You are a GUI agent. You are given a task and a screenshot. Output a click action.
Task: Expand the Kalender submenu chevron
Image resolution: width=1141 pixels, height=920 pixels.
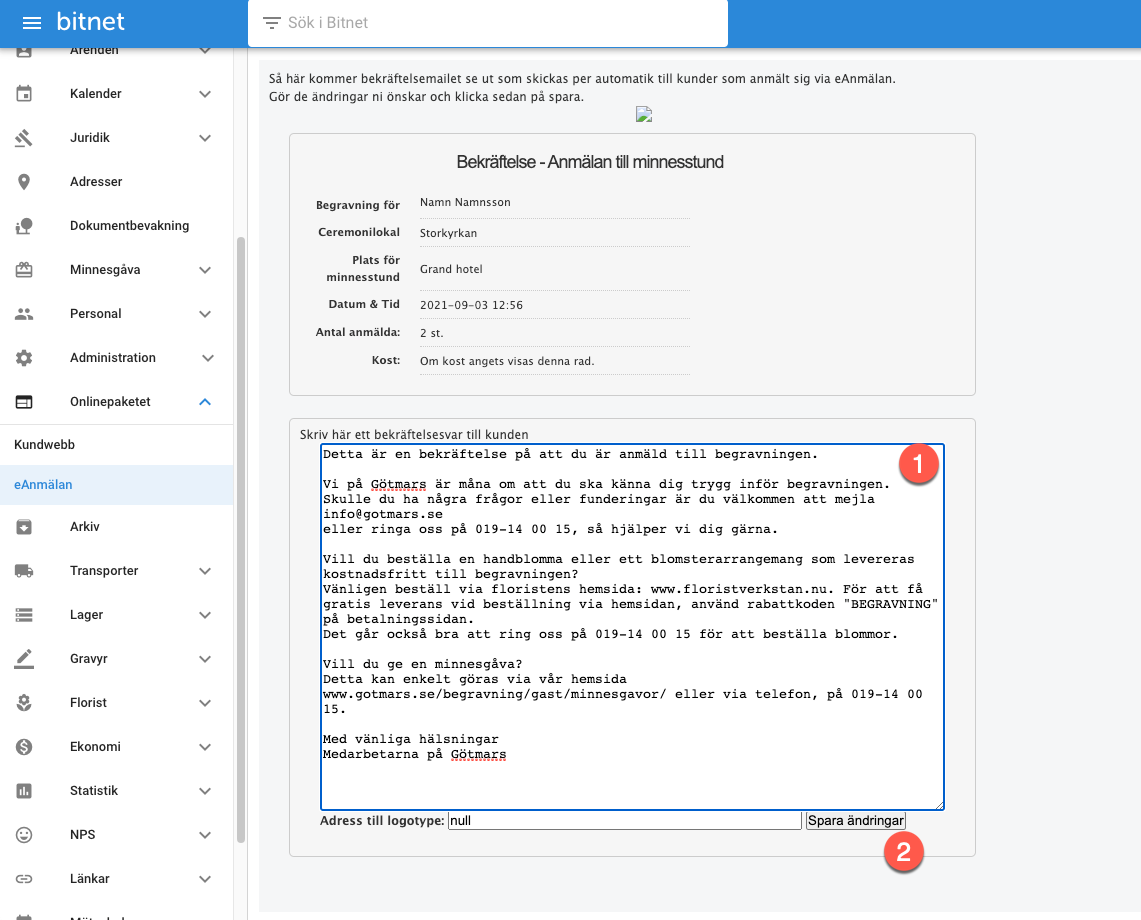click(x=205, y=94)
